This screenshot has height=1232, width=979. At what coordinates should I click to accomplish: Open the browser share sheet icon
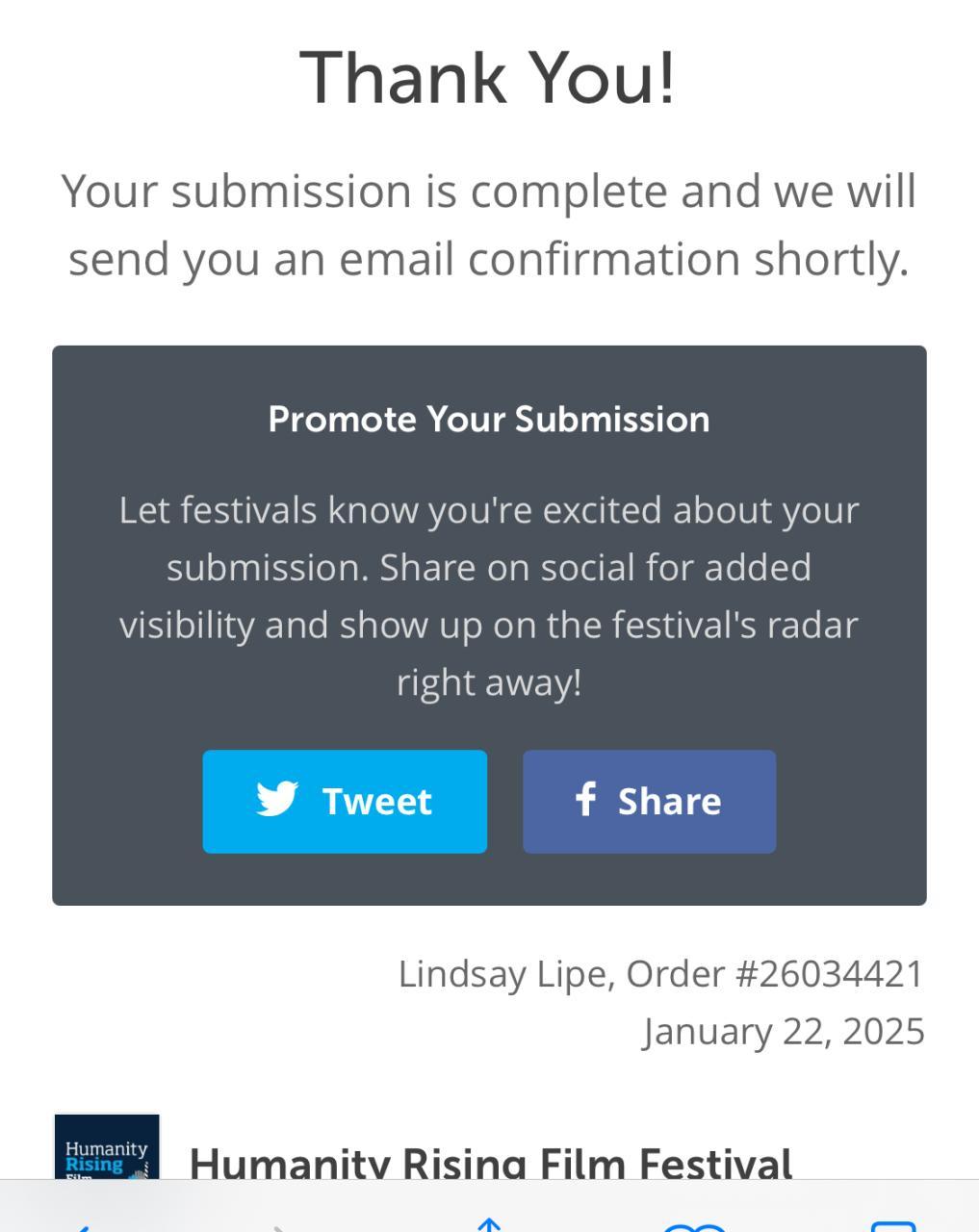tap(489, 1223)
